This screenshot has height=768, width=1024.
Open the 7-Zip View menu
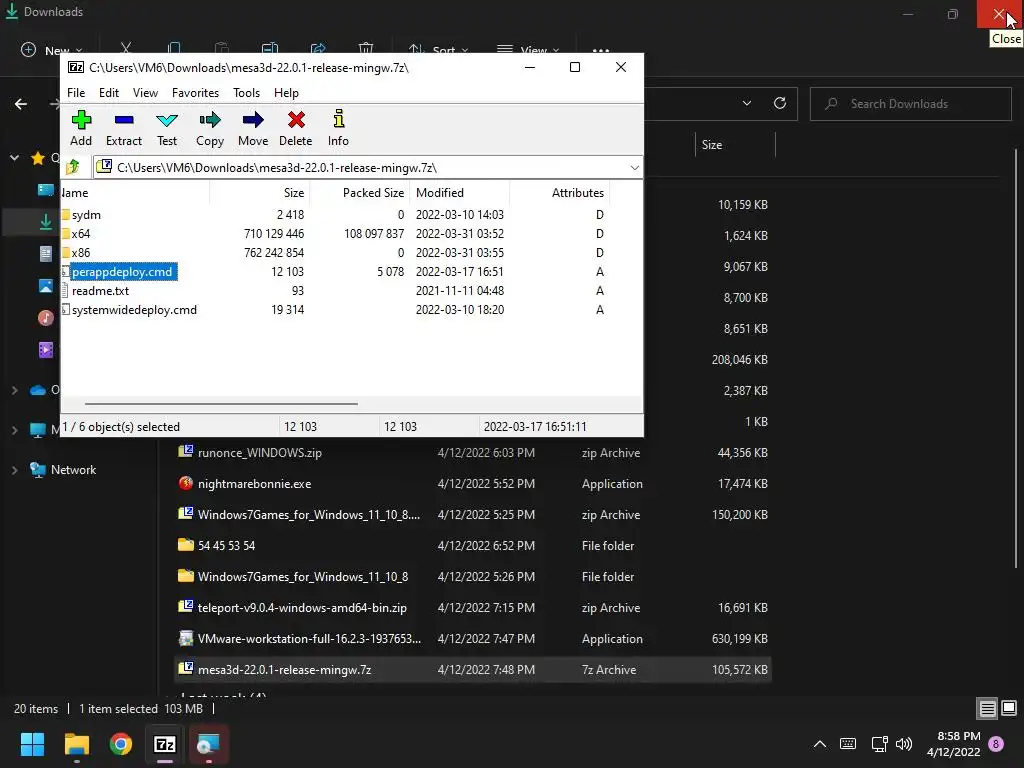tap(145, 93)
